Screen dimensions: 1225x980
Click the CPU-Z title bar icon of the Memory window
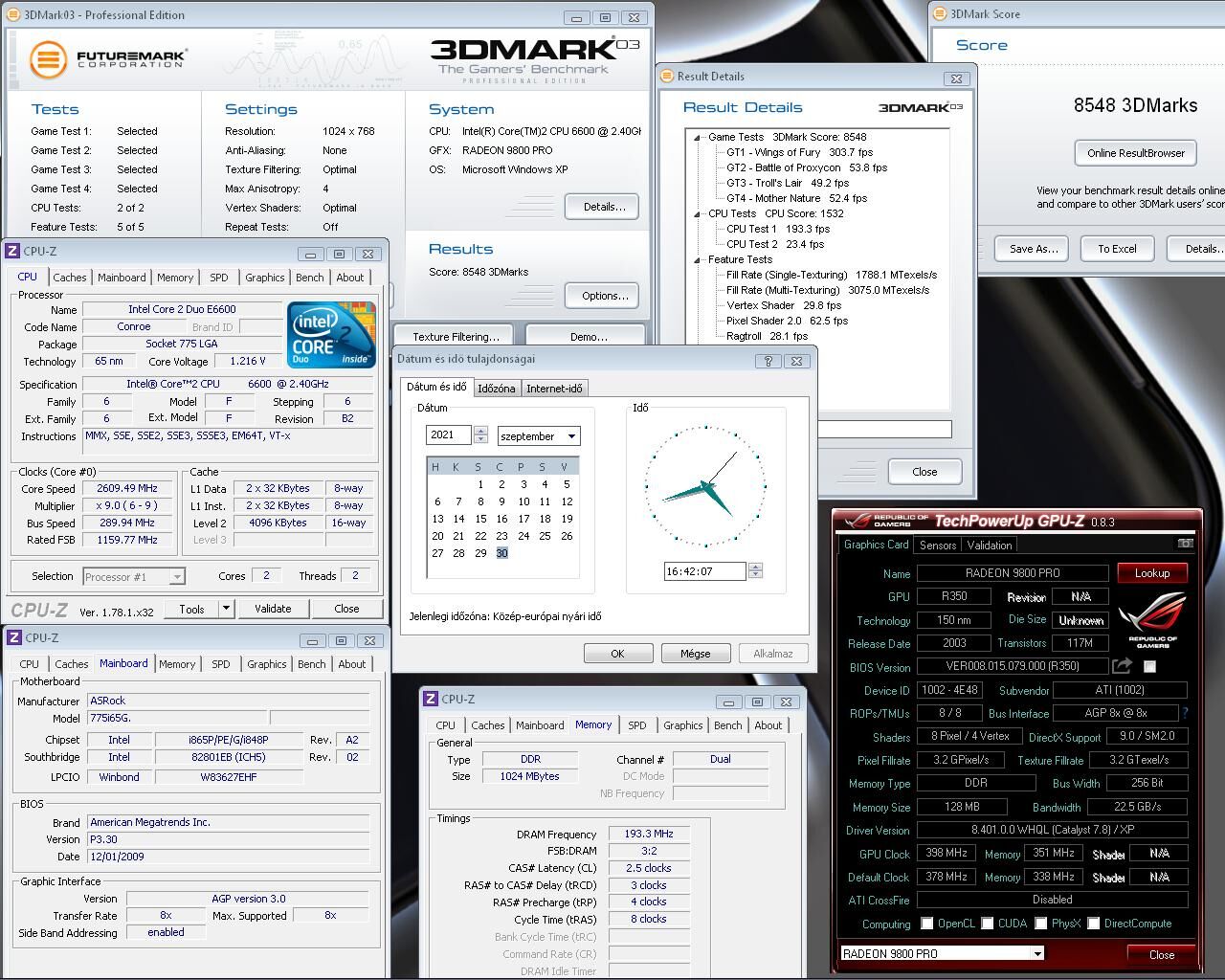click(431, 700)
